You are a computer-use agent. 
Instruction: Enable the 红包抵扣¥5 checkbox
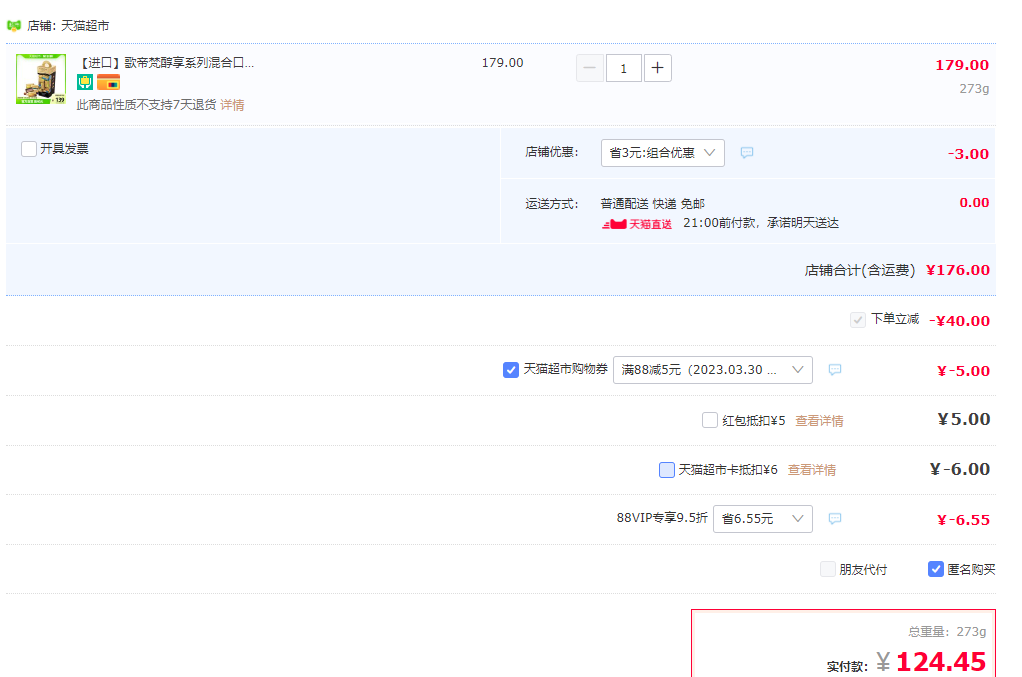point(710,420)
